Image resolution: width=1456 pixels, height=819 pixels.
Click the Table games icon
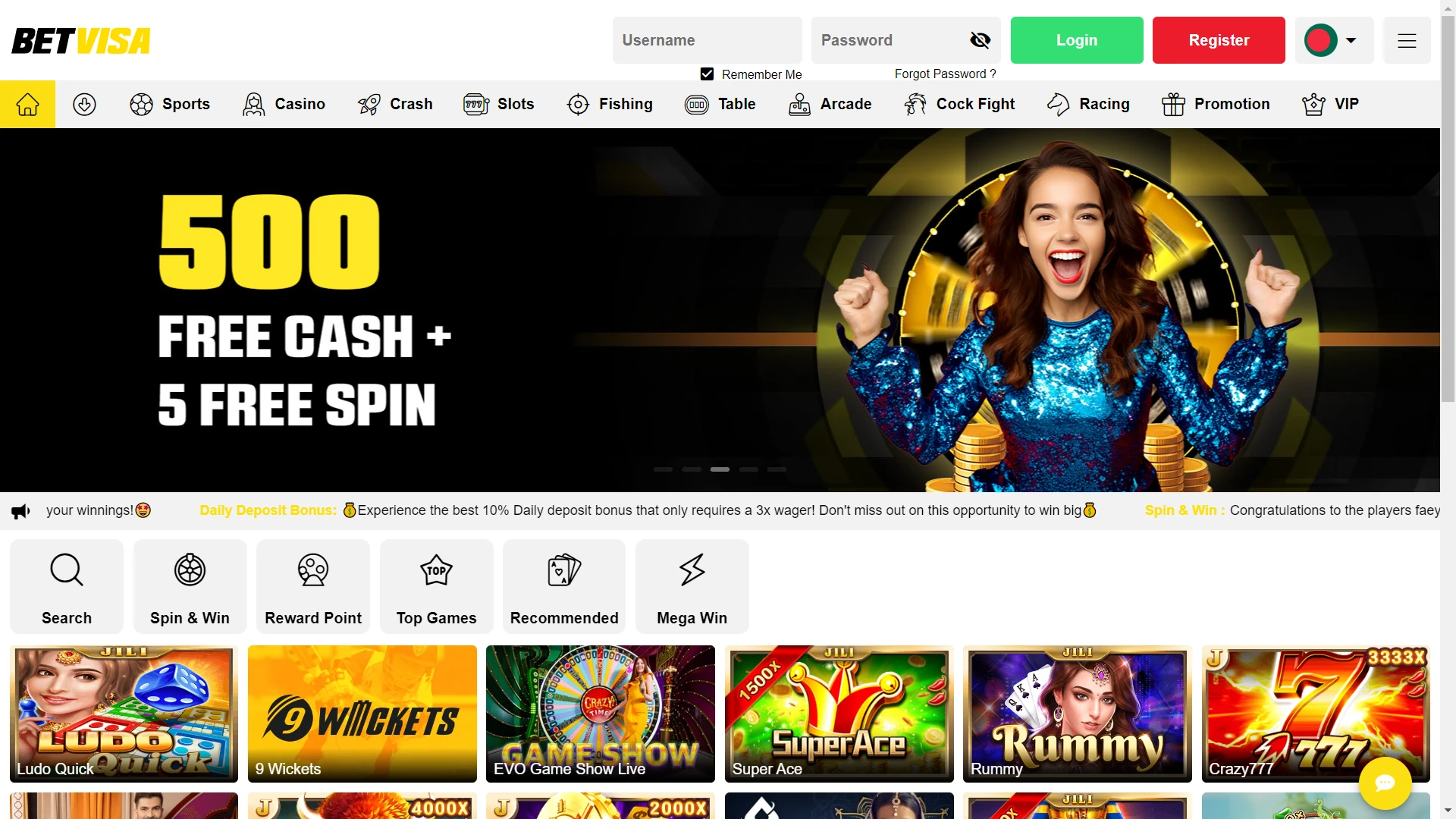(697, 104)
